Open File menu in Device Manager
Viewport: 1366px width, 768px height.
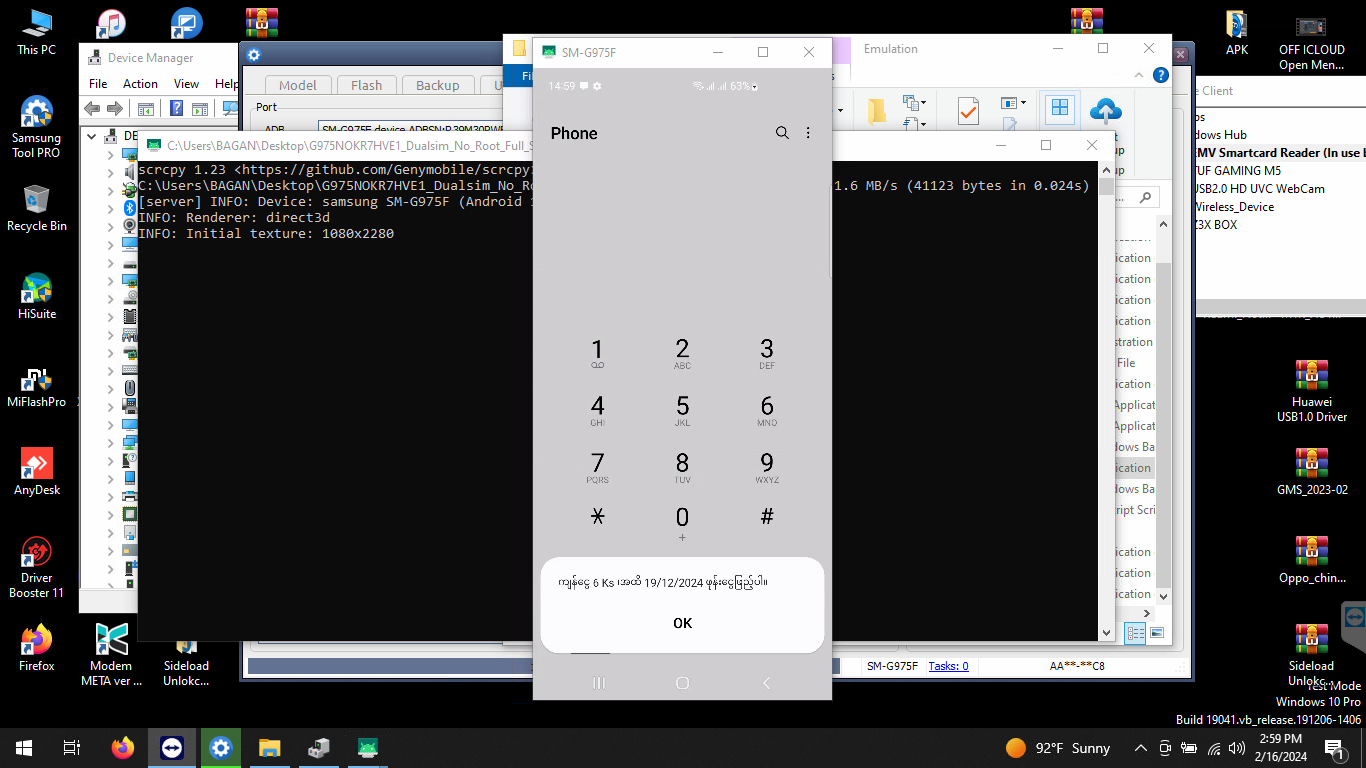tap(98, 84)
